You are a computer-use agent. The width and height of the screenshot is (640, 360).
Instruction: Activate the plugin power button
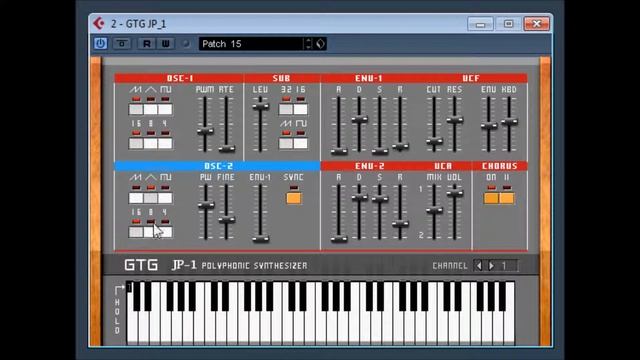(x=100, y=44)
